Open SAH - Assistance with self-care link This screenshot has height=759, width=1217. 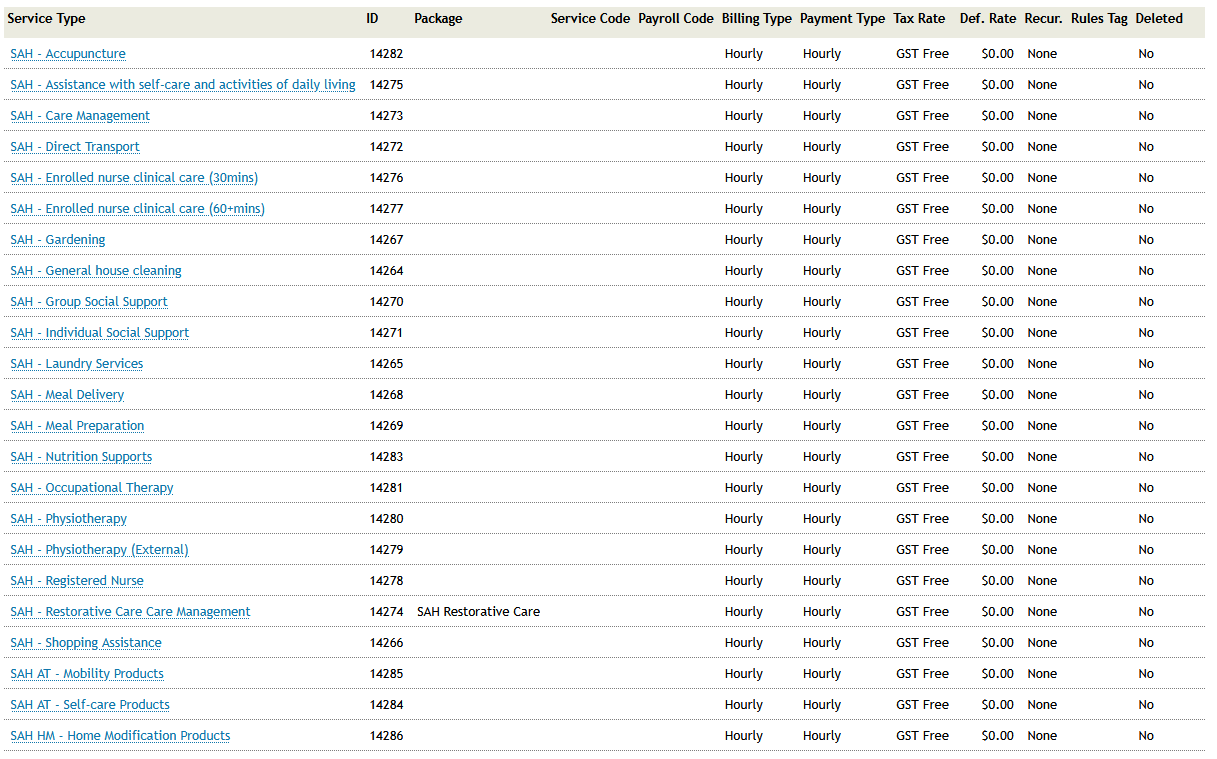pos(183,84)
